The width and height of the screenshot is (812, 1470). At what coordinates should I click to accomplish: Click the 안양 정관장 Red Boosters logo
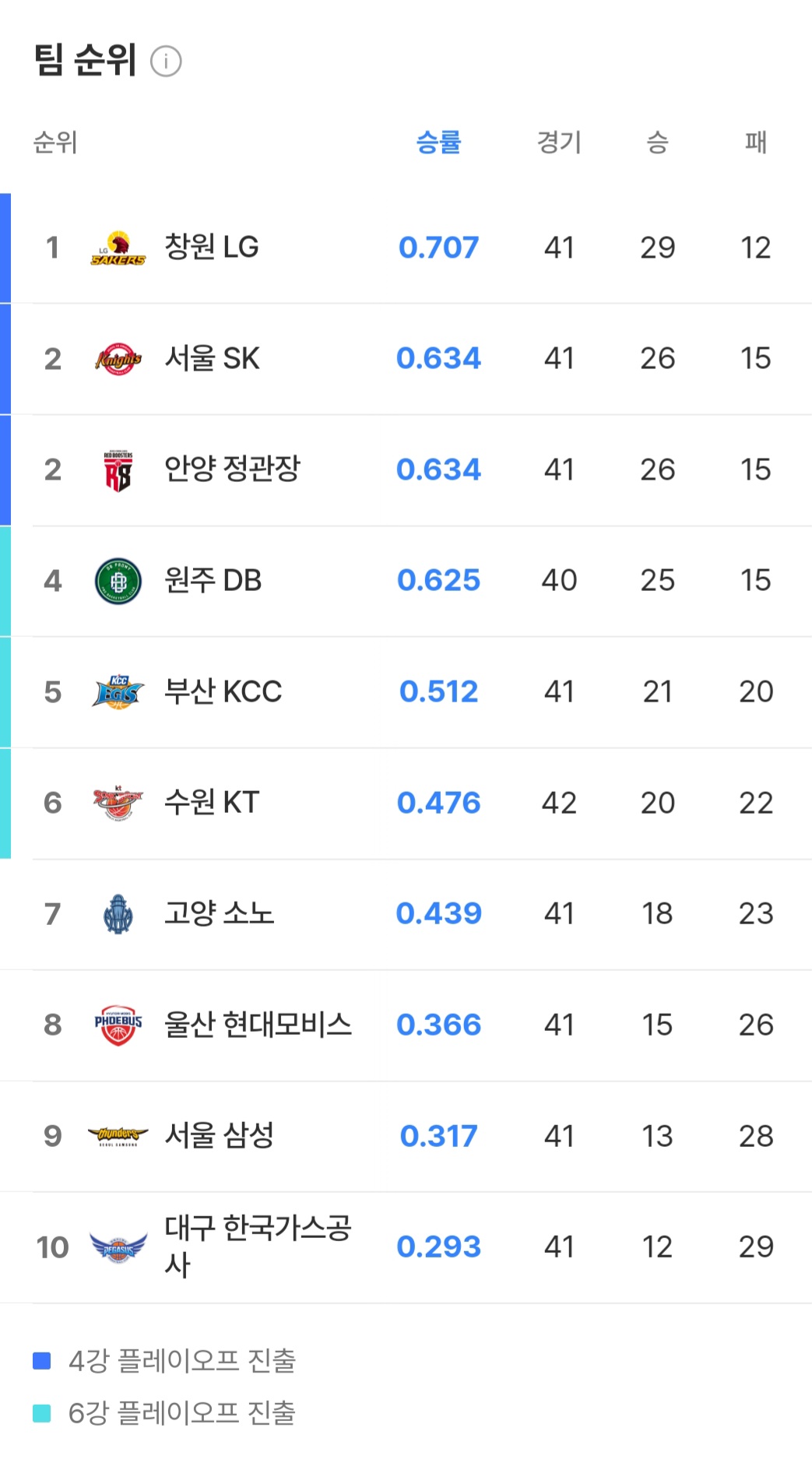[118, 470]
